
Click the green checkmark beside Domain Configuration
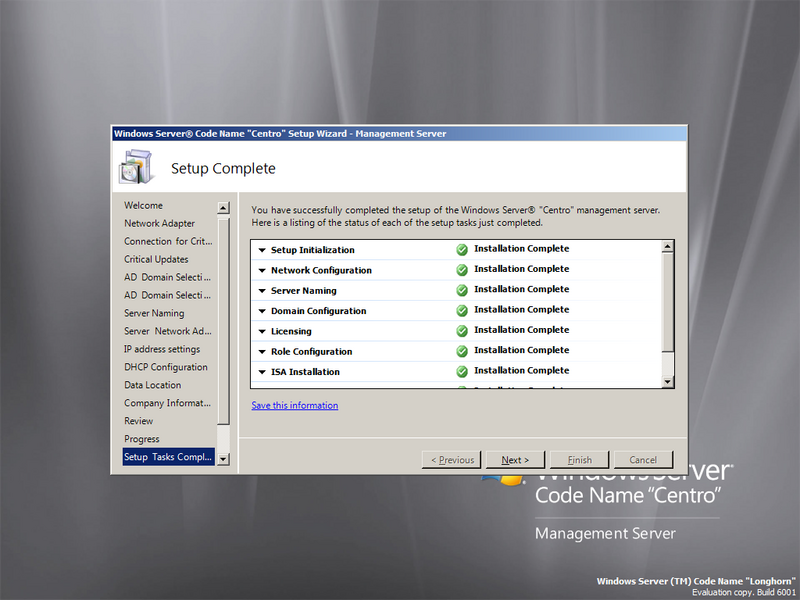click(461, 310)
